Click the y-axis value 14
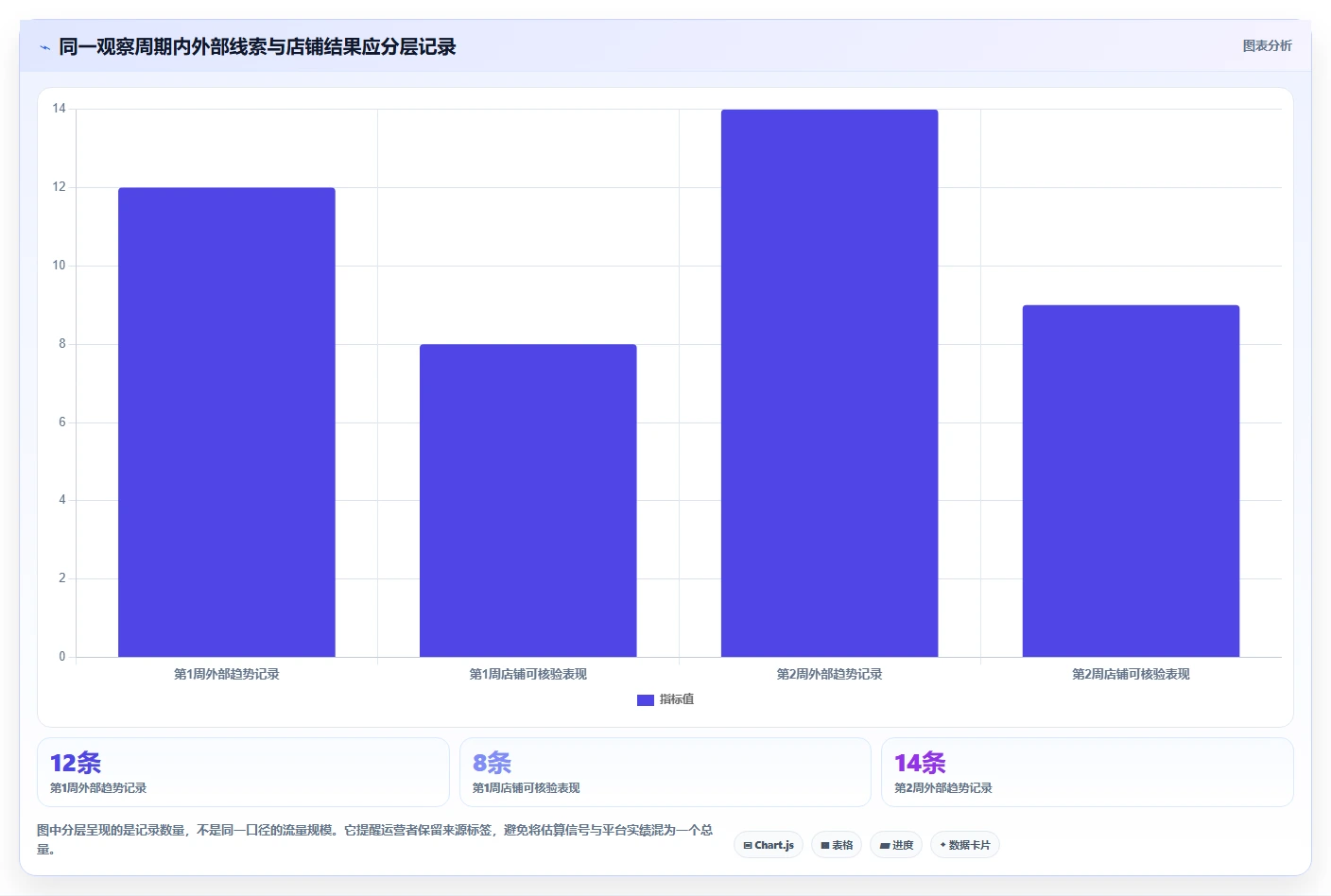This screenshot has width=1331, height=896. tap(60, 109)
